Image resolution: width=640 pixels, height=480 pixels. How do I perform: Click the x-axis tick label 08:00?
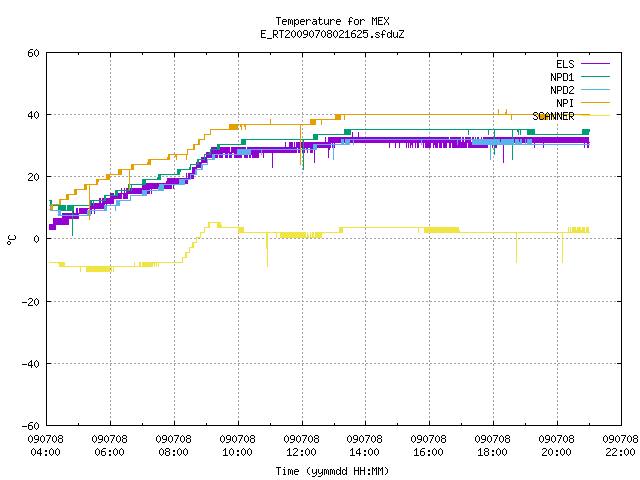[x=173, y=452]
